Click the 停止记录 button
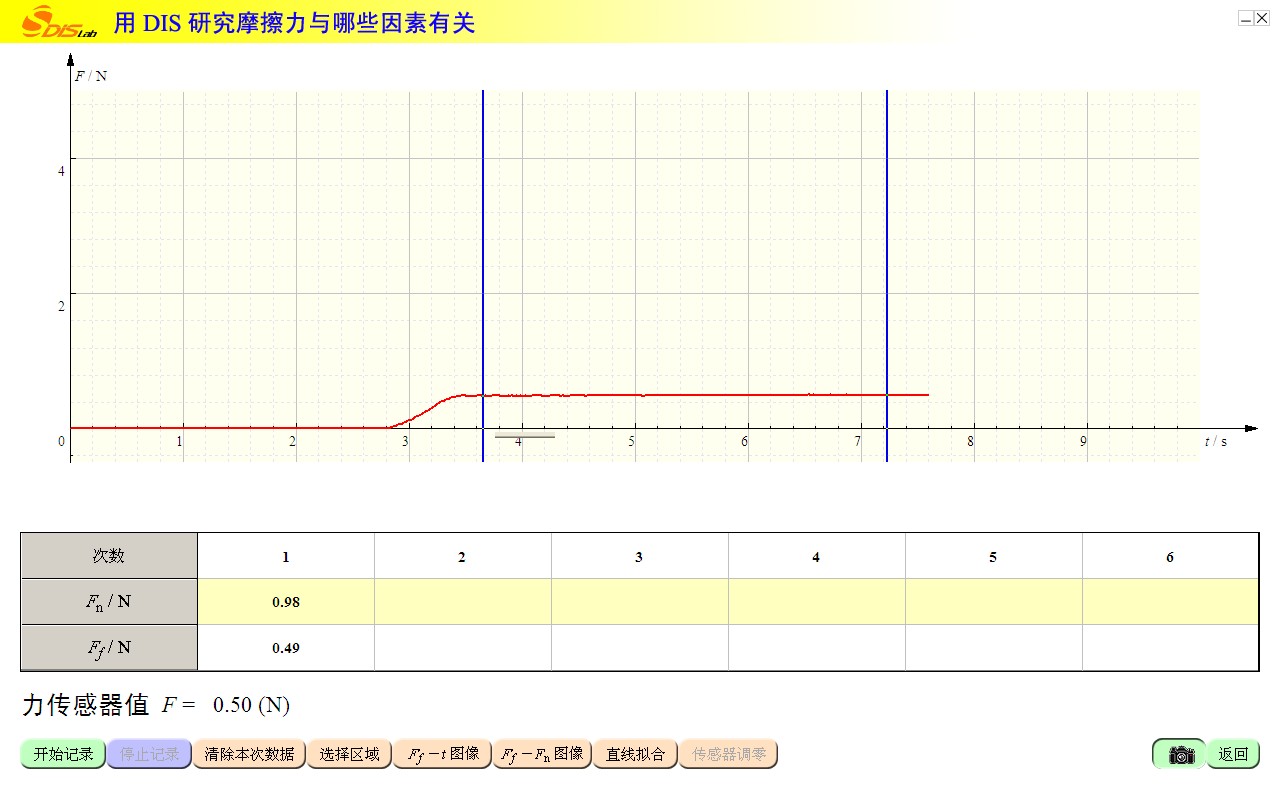Image resolution: width=1280 pixels, height=800 pixels. pos(149,754)
